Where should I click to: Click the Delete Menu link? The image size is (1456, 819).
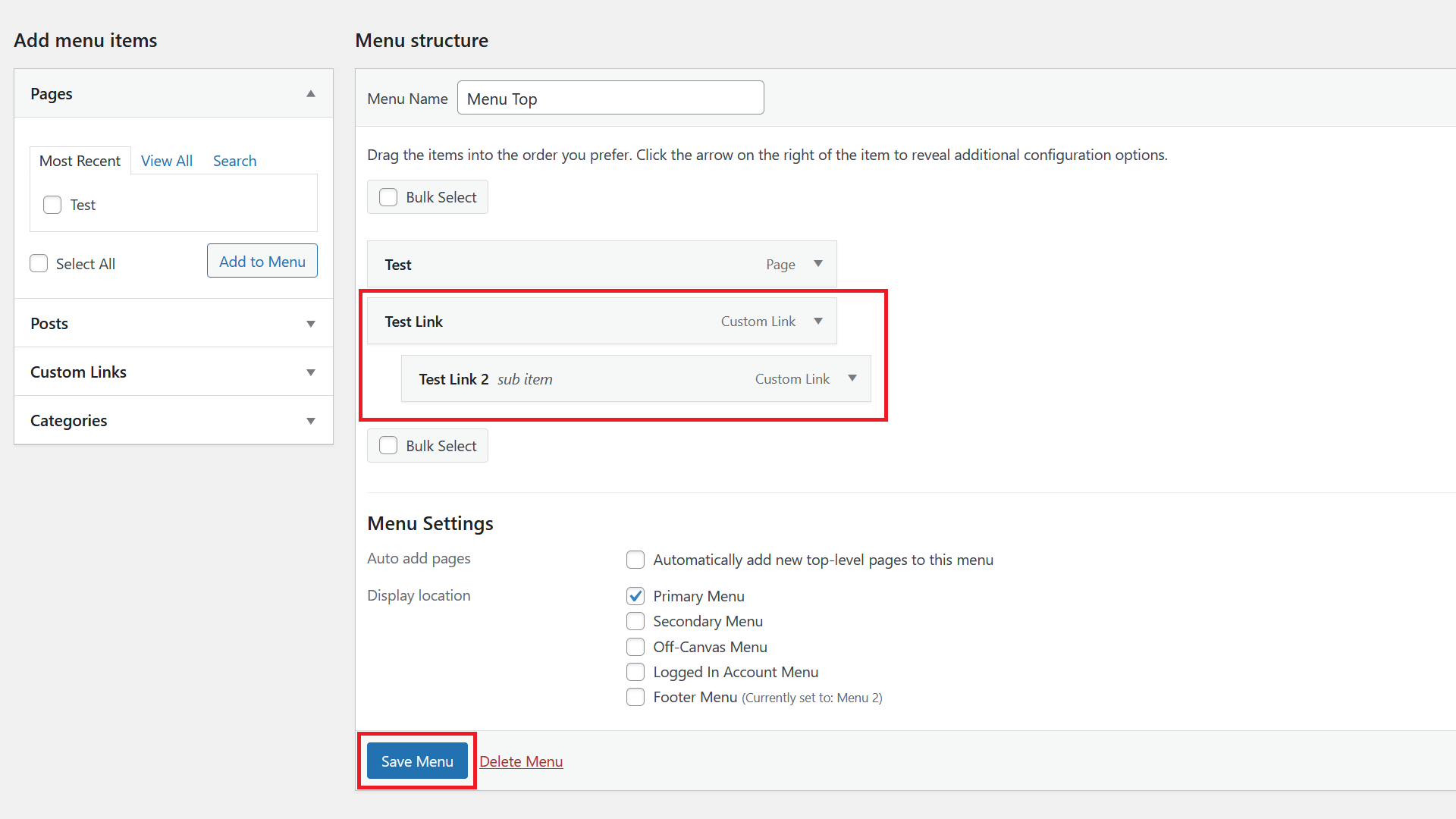tap(521, 761)
